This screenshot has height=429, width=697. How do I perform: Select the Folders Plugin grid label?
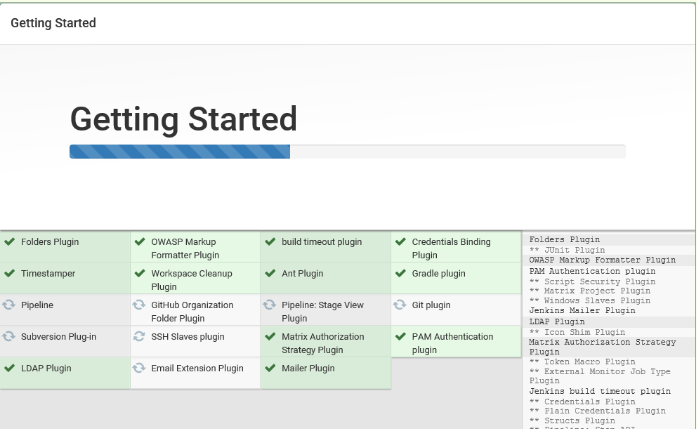click(50, 242)
